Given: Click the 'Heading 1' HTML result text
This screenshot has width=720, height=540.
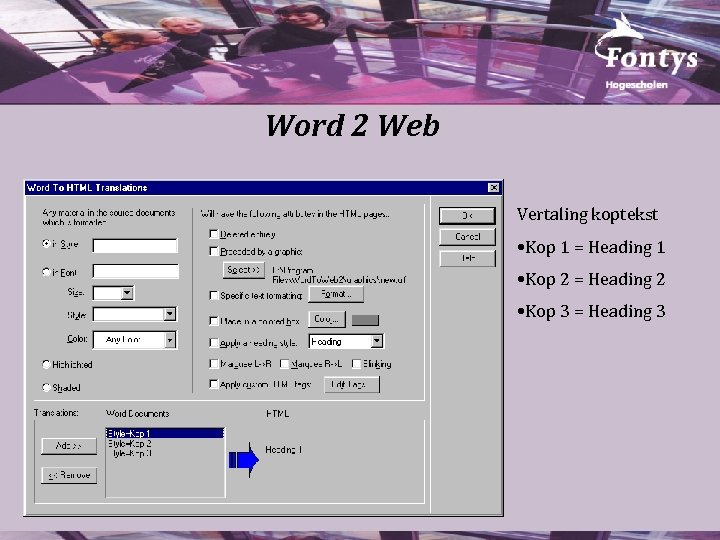Looking at the screenshot, I should [283, 450].
